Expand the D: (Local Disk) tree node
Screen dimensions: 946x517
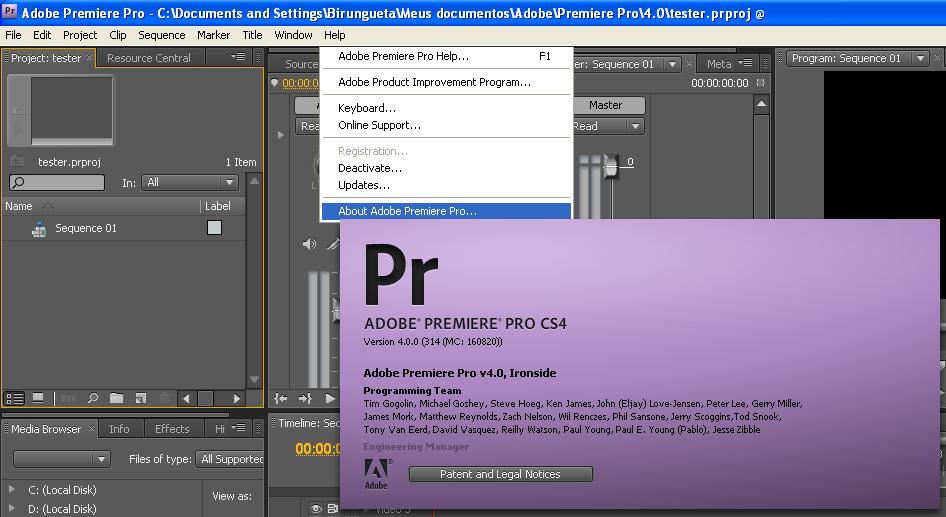[11, 508]
